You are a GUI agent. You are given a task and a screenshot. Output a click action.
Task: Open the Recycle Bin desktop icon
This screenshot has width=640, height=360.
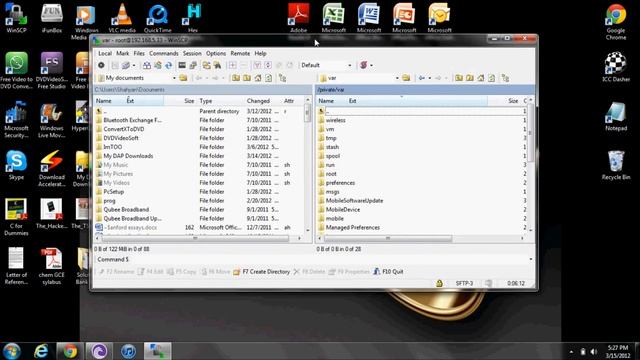point(616,165)
